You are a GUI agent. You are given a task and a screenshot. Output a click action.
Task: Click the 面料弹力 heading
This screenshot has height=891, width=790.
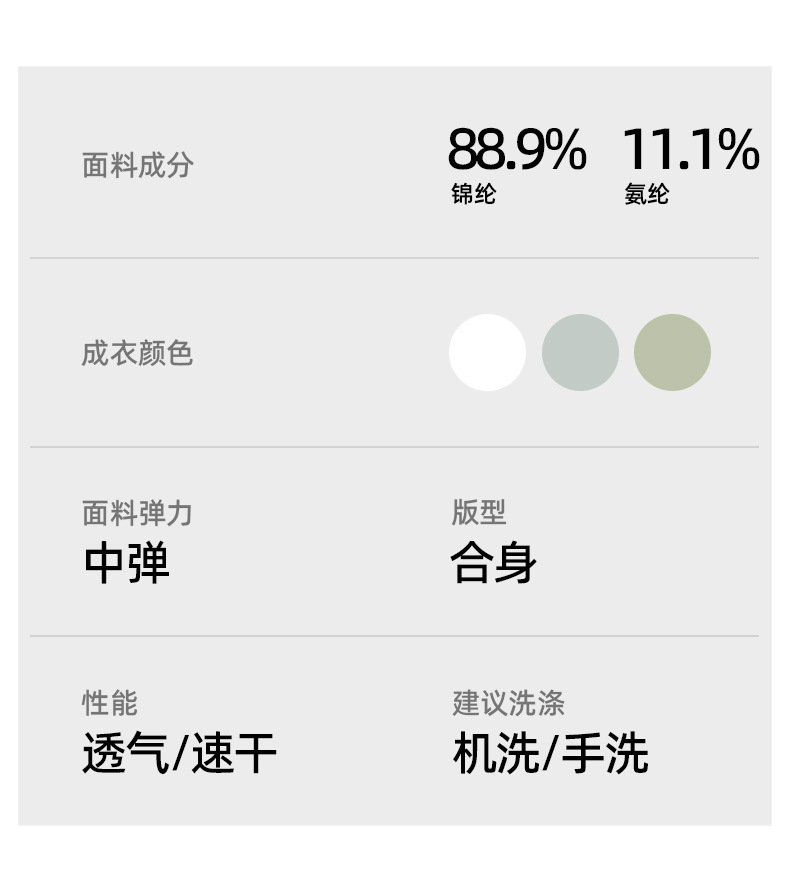coord(137,514)
